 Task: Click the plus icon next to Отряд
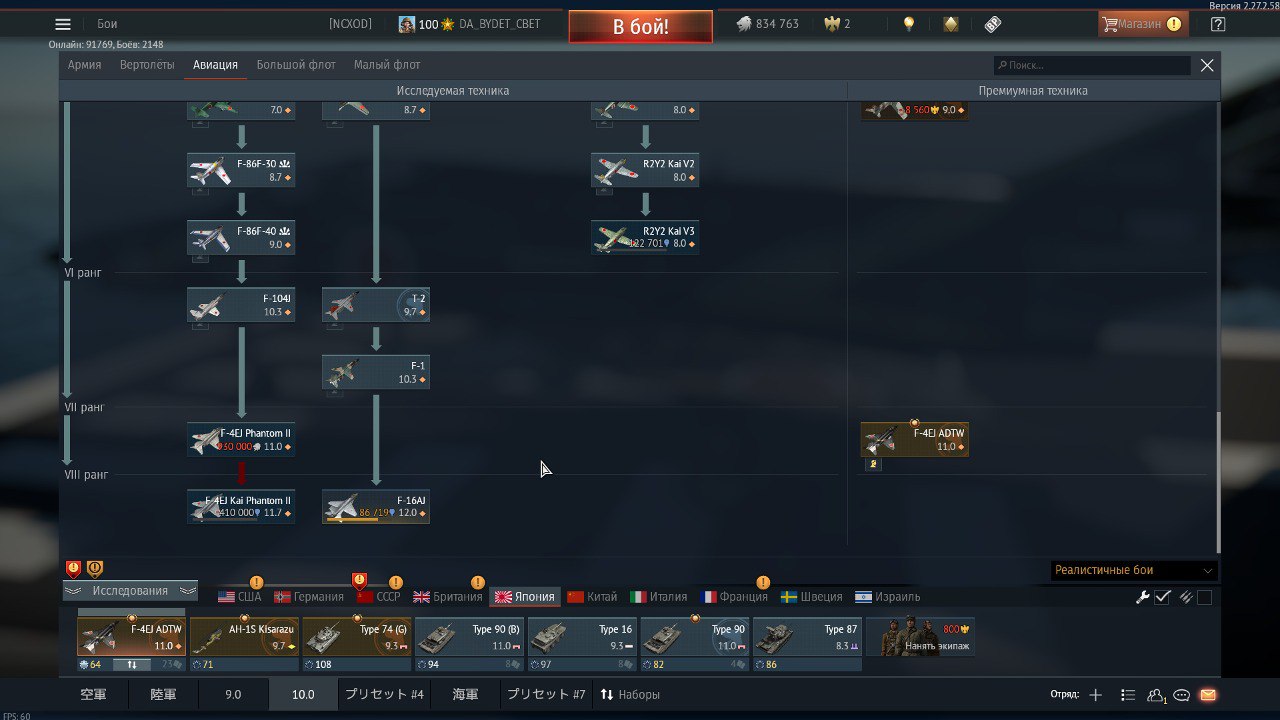1096,695
